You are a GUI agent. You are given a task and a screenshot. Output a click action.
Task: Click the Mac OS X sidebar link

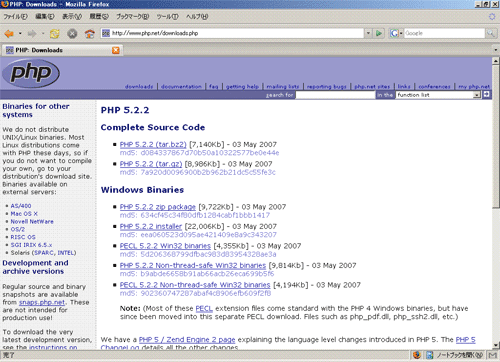point(24,214)
